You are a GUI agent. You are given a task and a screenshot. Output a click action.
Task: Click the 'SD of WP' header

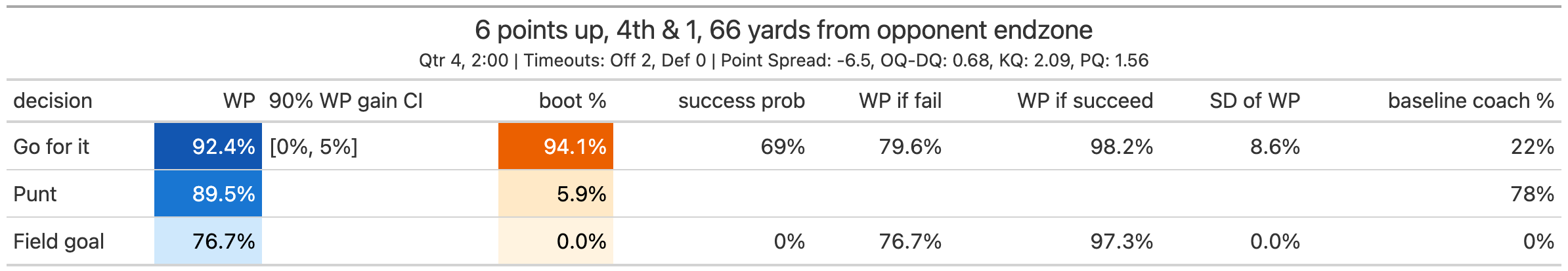coord(1255,101)
